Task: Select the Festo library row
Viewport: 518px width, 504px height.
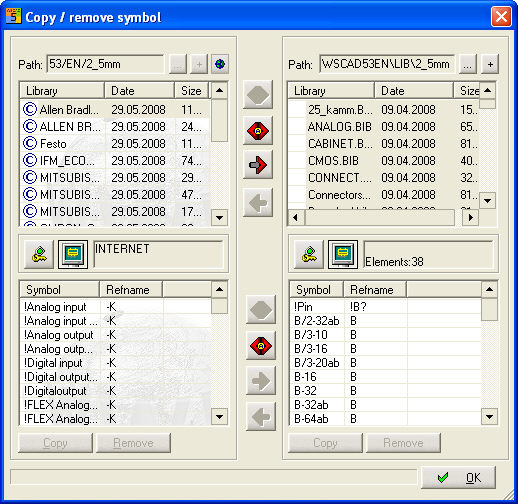Action: [115, 144]
